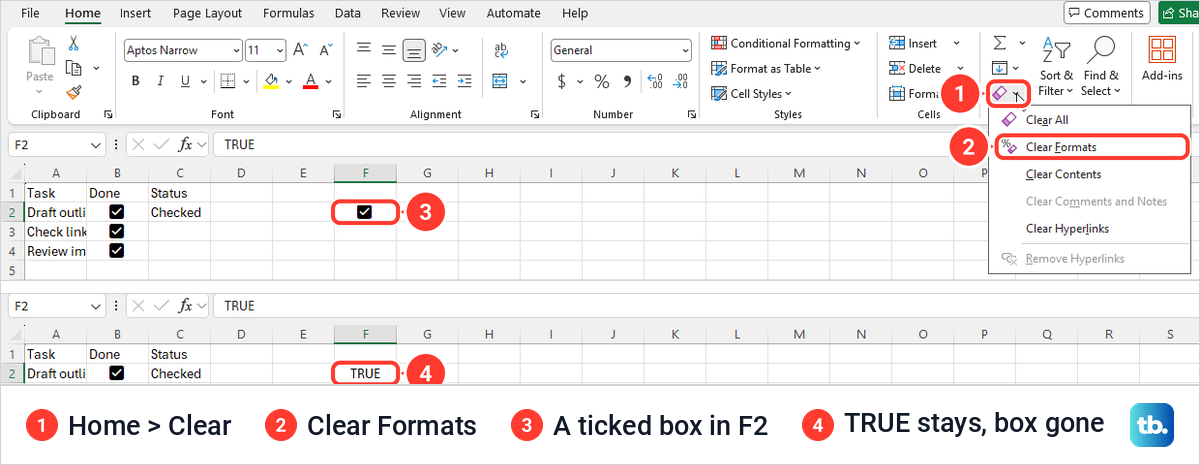
Task: Switch to the Automate tab
Action: pos(514,13)
